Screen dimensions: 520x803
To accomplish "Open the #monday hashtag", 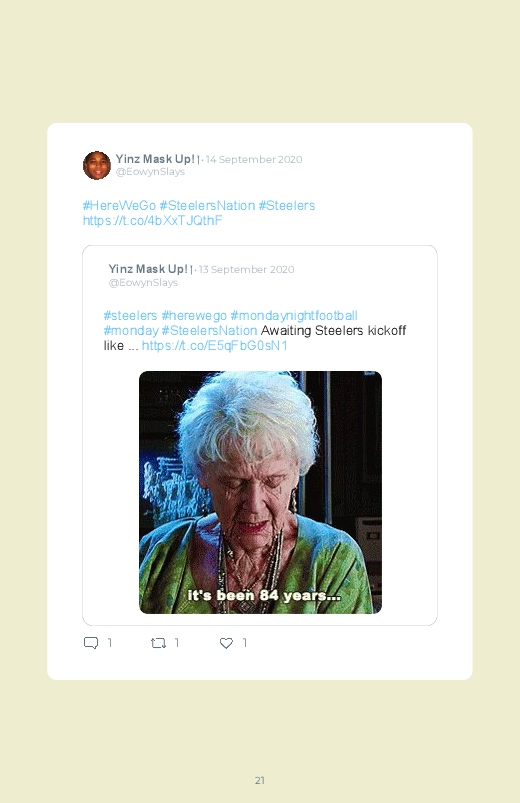I will point(131,330).
